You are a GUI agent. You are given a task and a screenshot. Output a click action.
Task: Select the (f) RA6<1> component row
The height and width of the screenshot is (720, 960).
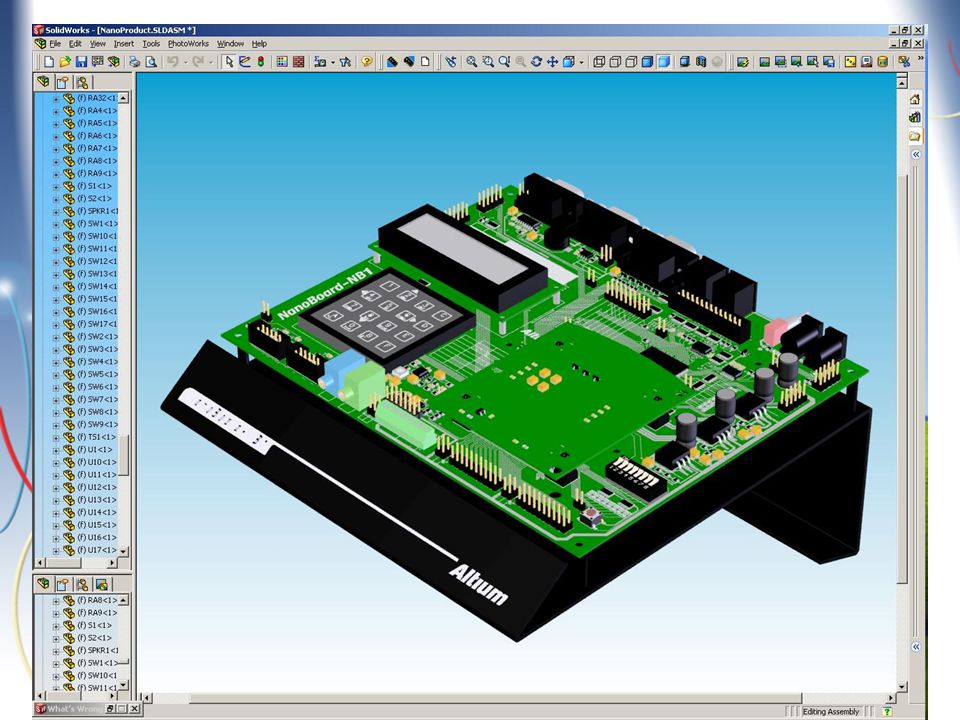click(x=91, y=136)
